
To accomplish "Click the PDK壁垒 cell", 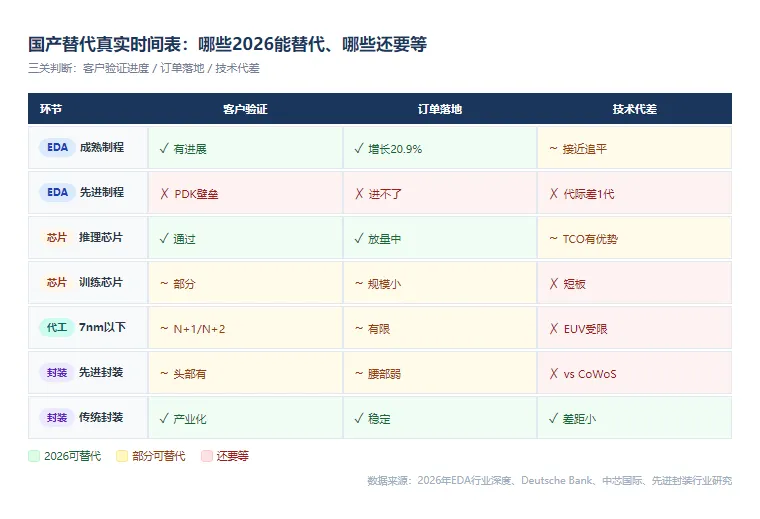I will click(x=245, y=193).
